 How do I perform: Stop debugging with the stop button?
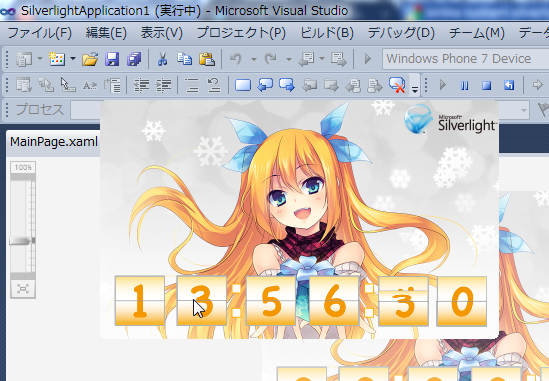(x=487, y=85)
